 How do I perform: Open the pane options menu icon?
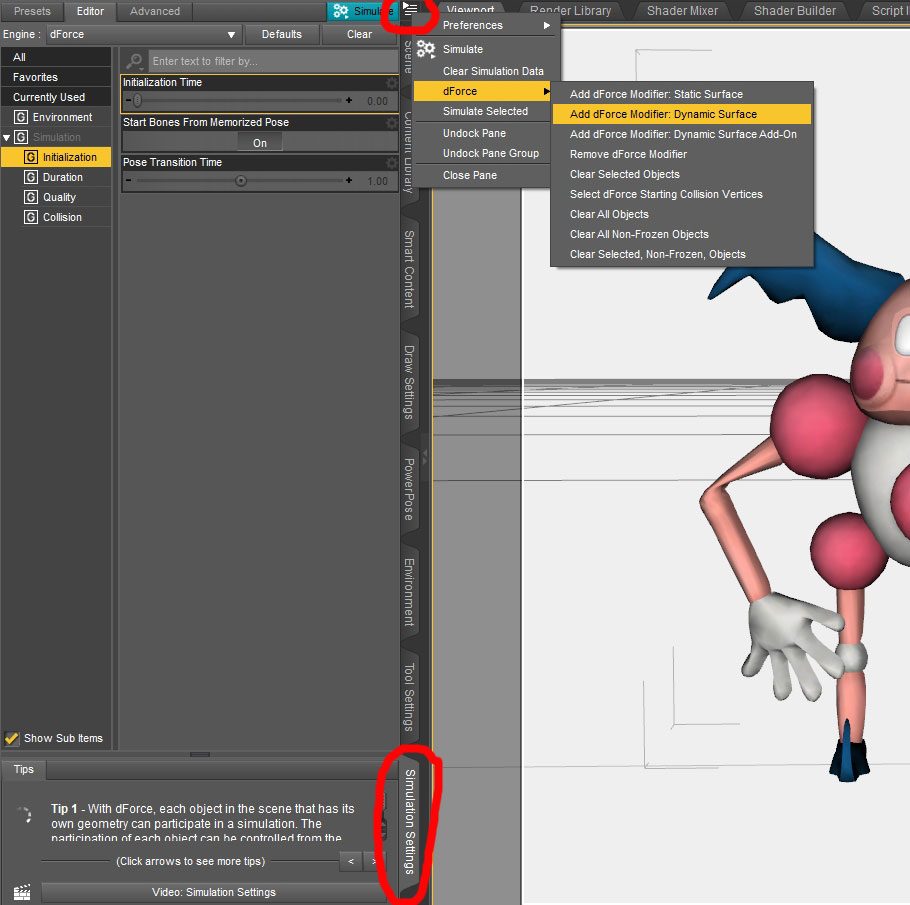point(410,9)
